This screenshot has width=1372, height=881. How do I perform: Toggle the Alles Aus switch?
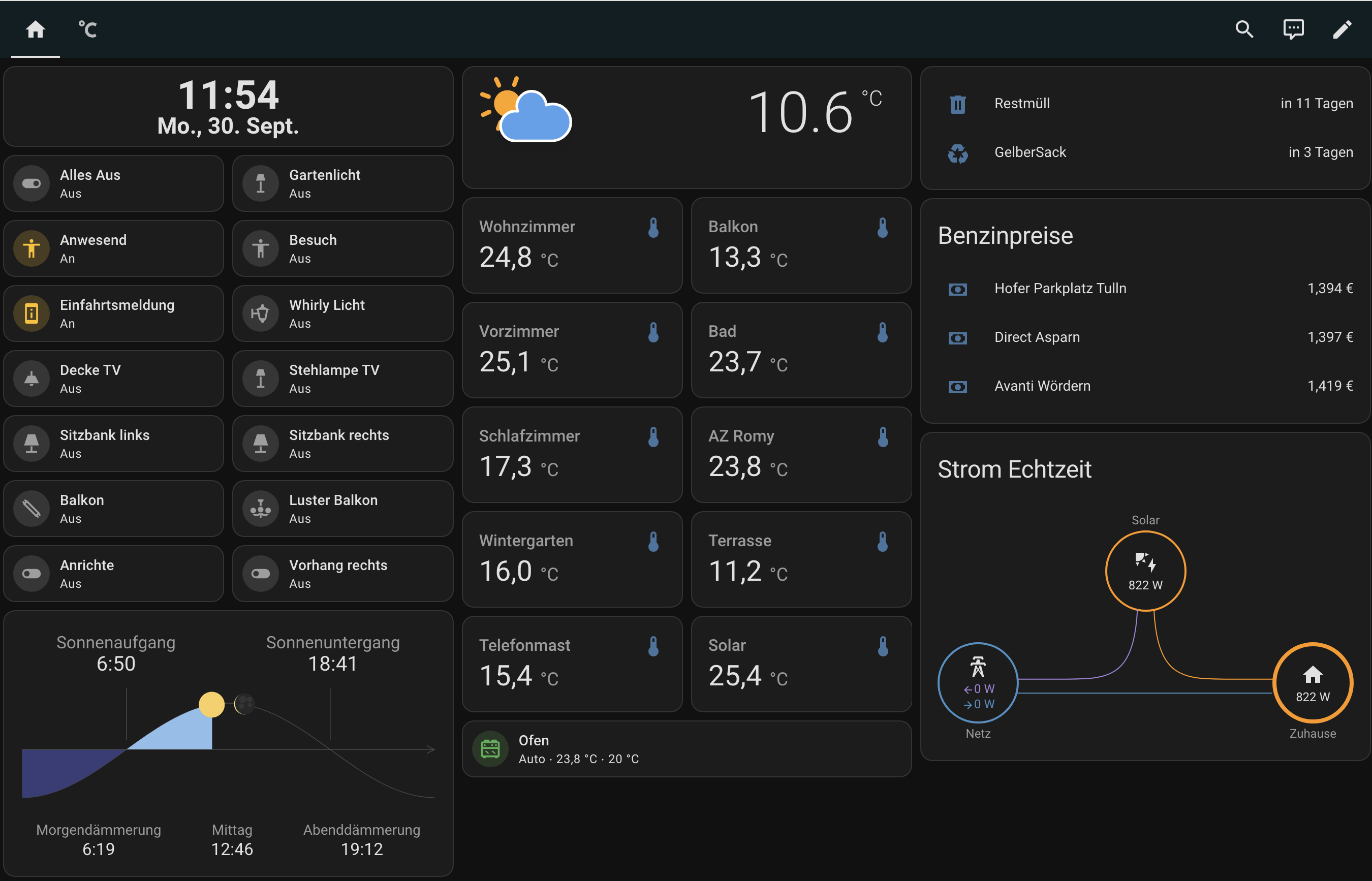pyautogui.click(x=32, y=183)
